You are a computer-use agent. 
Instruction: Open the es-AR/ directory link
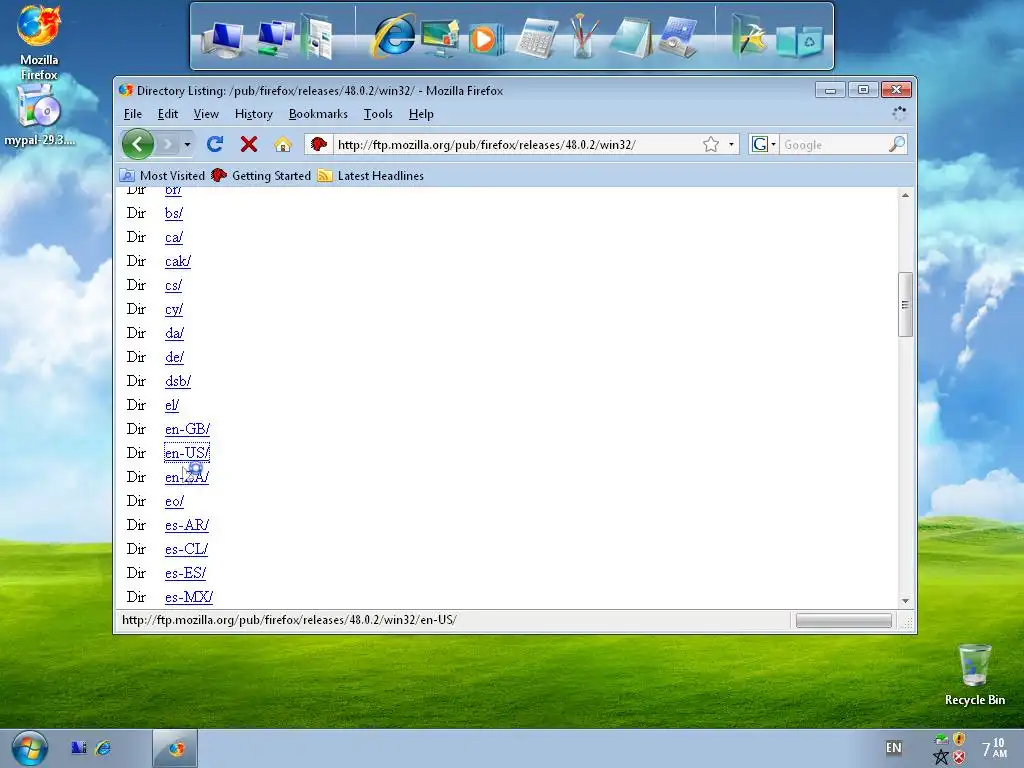[187, 525]
